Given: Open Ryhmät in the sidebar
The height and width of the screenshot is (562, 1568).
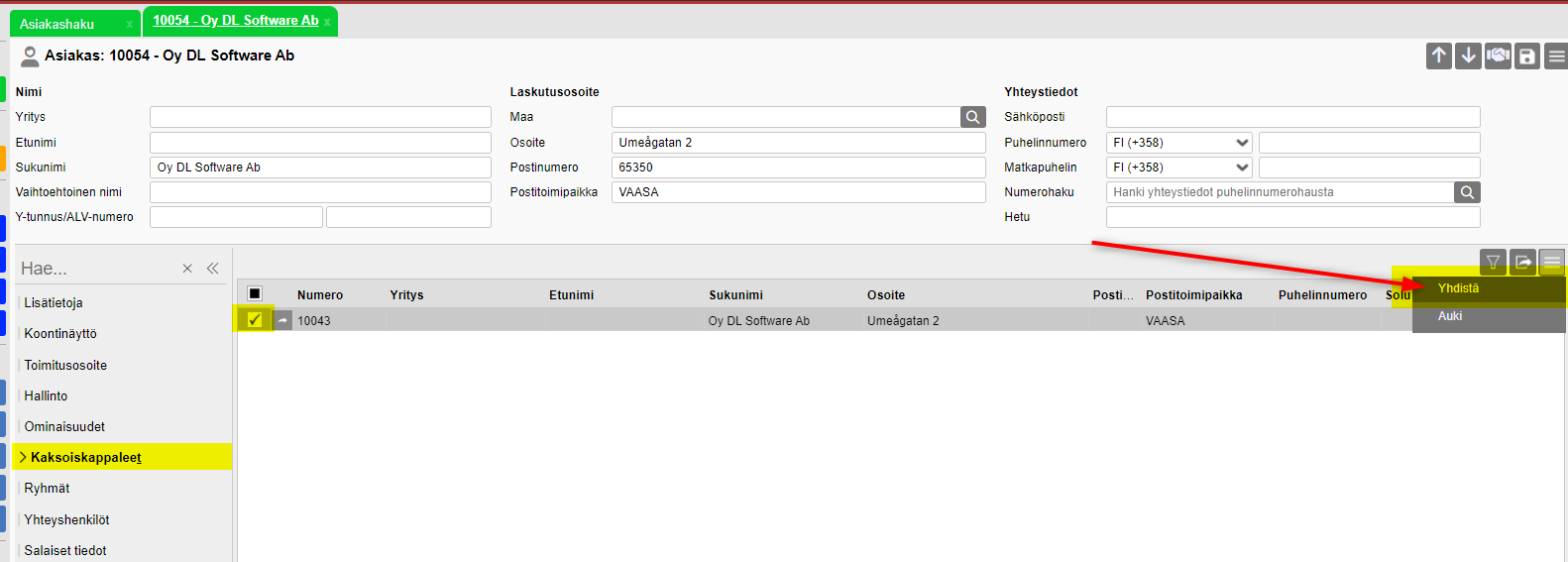Looking at the screenshot, I should 47,489.
